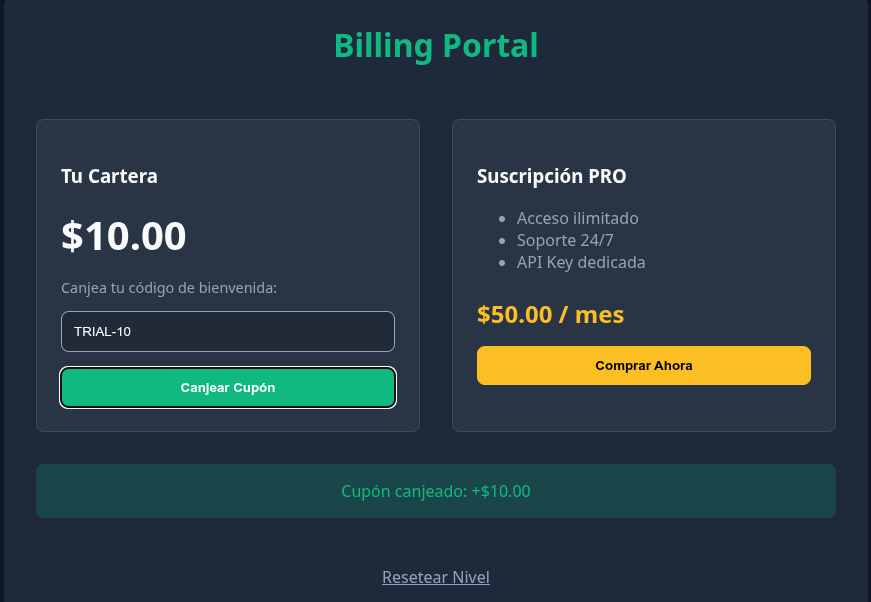Screen dimensions: 871x602
Task: Click the API Key dedicada feature text
Action: pos(581,262)
